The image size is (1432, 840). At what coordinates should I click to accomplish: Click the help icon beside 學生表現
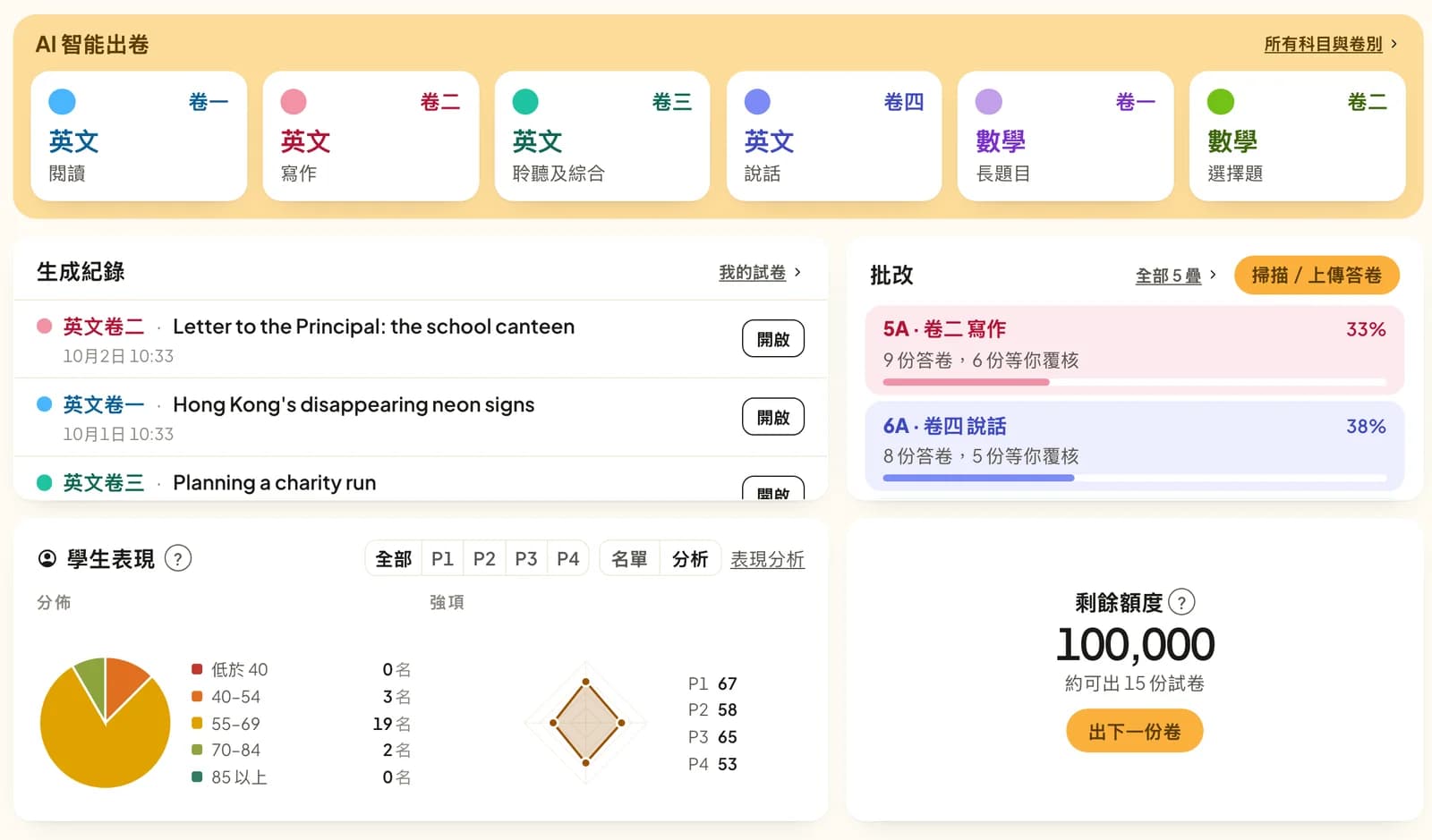[178, 558]
